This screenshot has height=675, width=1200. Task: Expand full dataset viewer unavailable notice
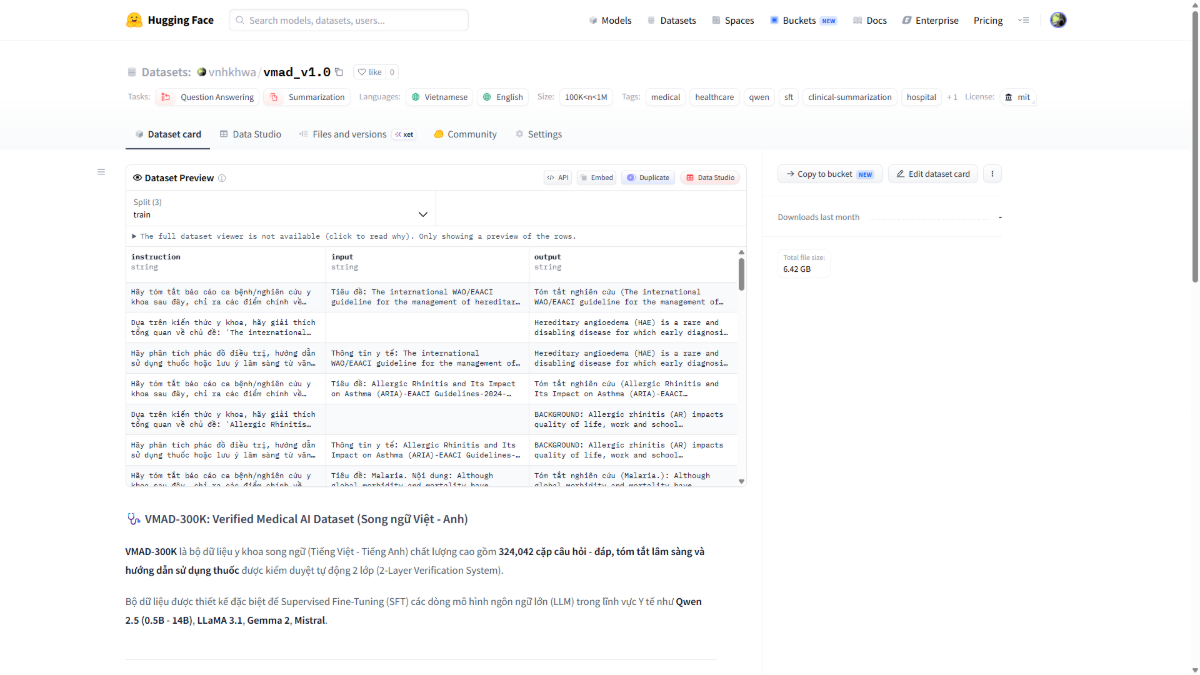[354, 236]
